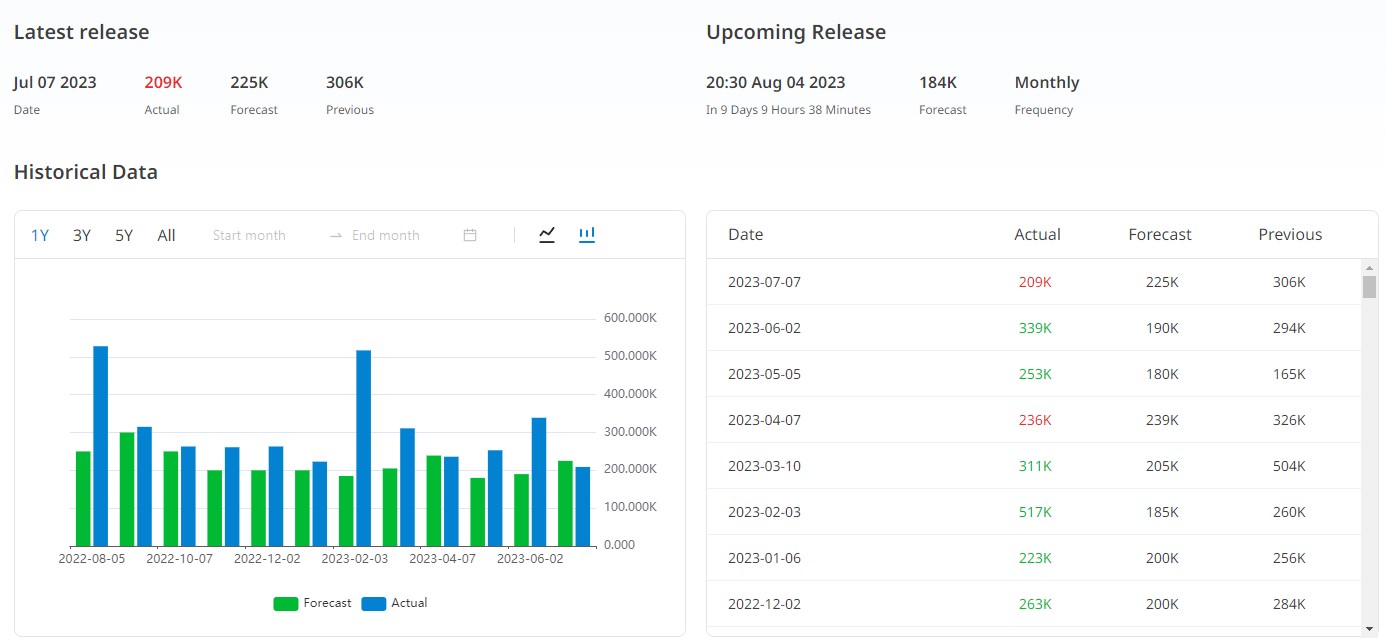Click the tall blue 2023-02-03 Actual bar
Screen dimensions: 1386x643
tap(364, 448)
